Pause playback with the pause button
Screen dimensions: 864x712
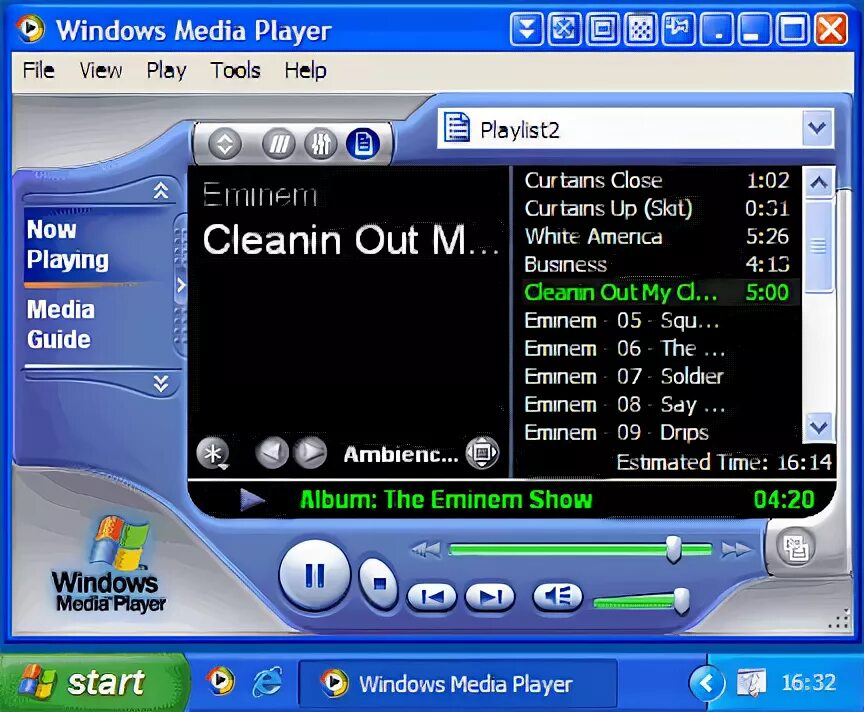(x=315, y=576)
